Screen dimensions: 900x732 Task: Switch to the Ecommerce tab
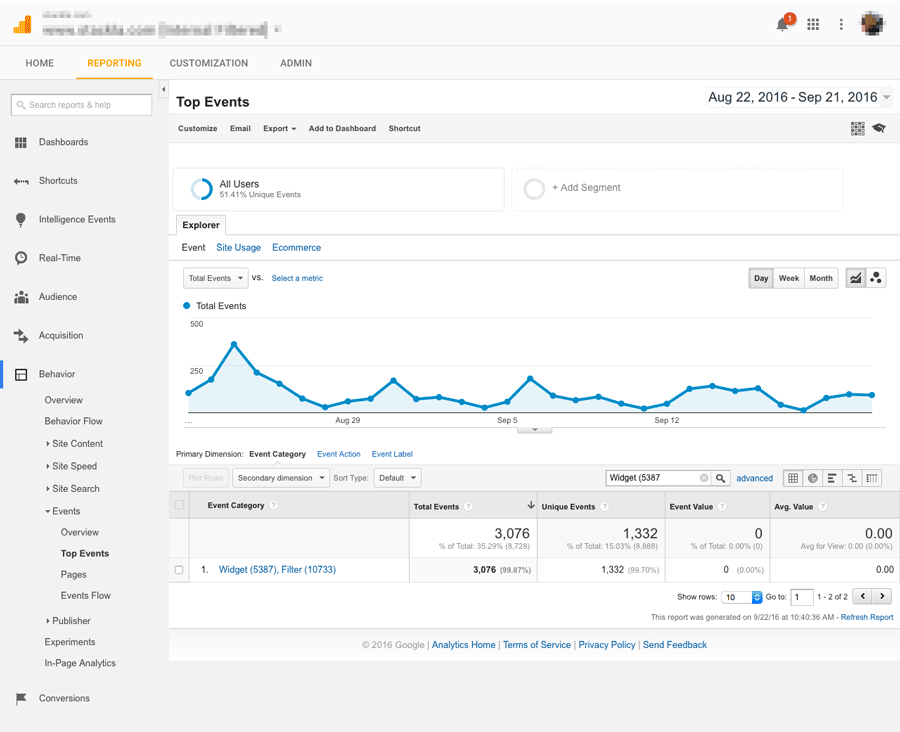[296, 247]
